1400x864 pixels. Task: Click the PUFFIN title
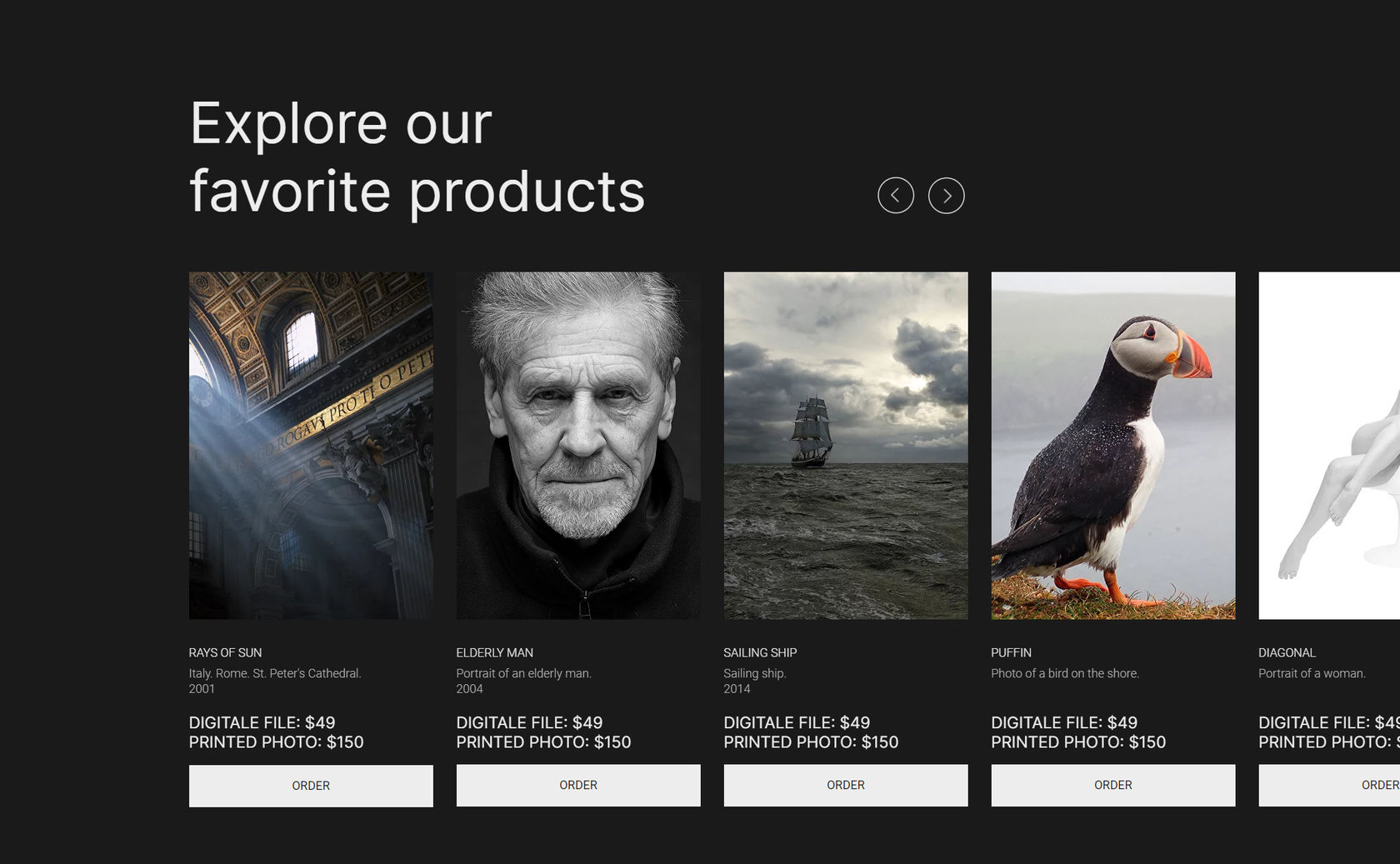pos(1011,652)
